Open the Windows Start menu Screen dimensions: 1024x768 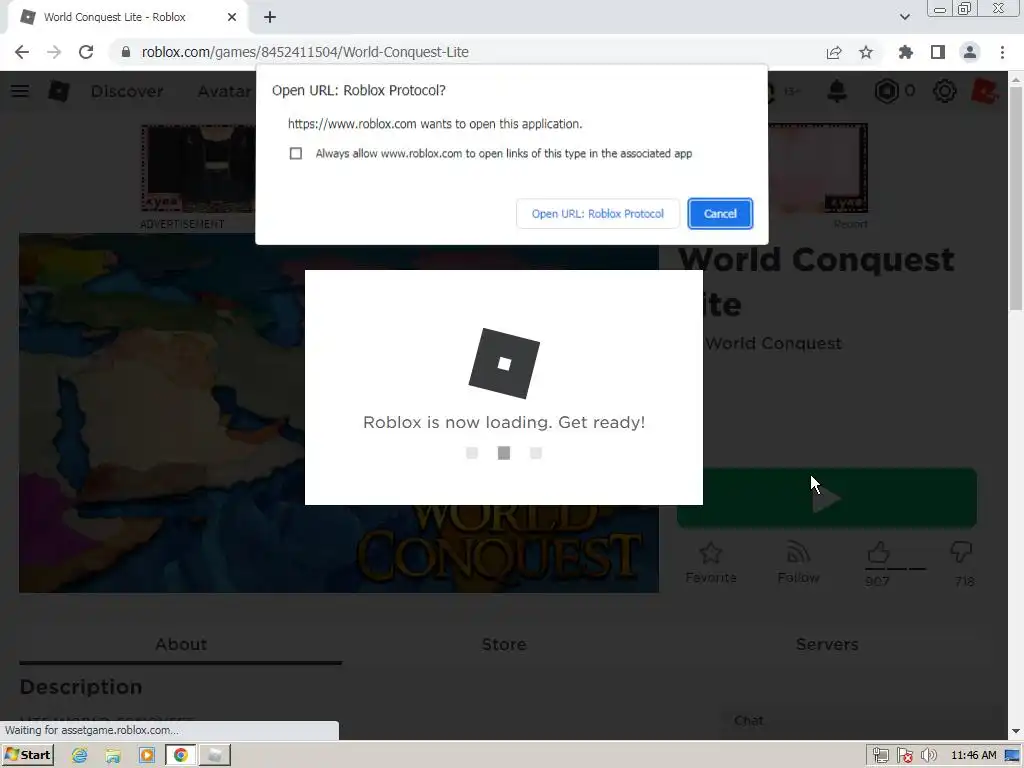[27, 755]
